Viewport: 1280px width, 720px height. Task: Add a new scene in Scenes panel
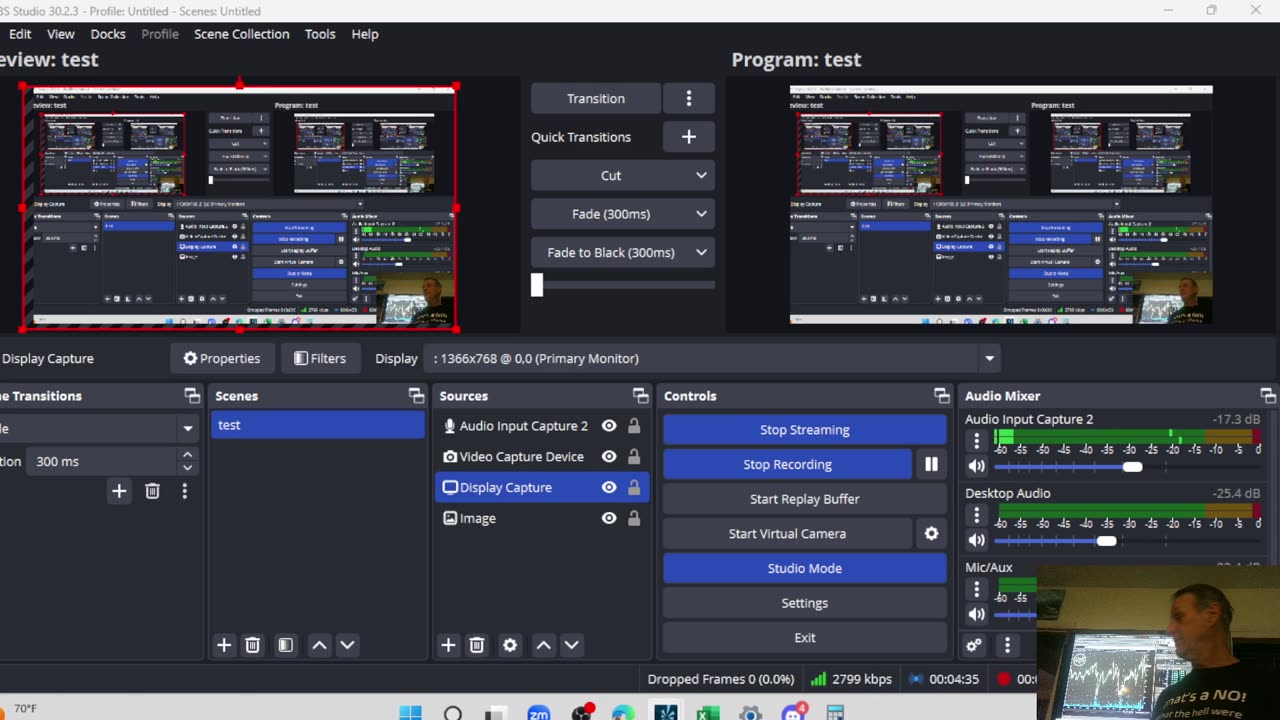[x=224, y=645]
